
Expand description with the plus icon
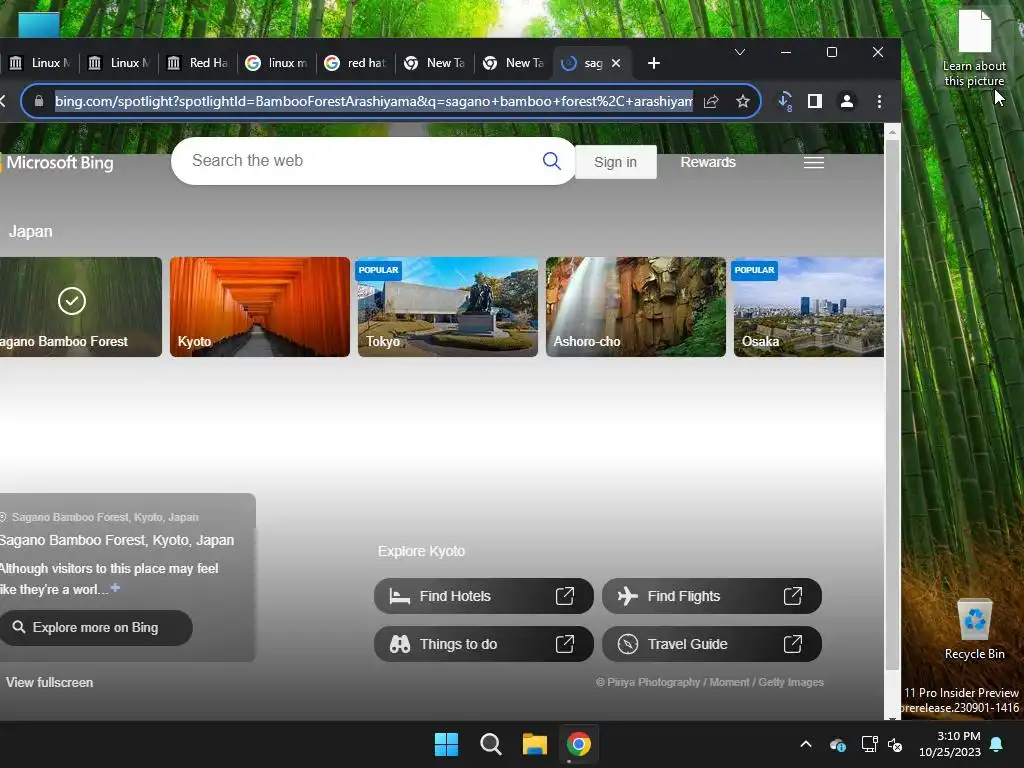[x=116, y=588]
